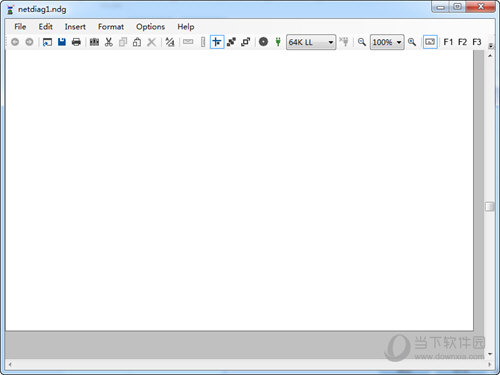Click the back arrow toolbar icon
Viewport: 500px width, 375px height.
(15, 42)
